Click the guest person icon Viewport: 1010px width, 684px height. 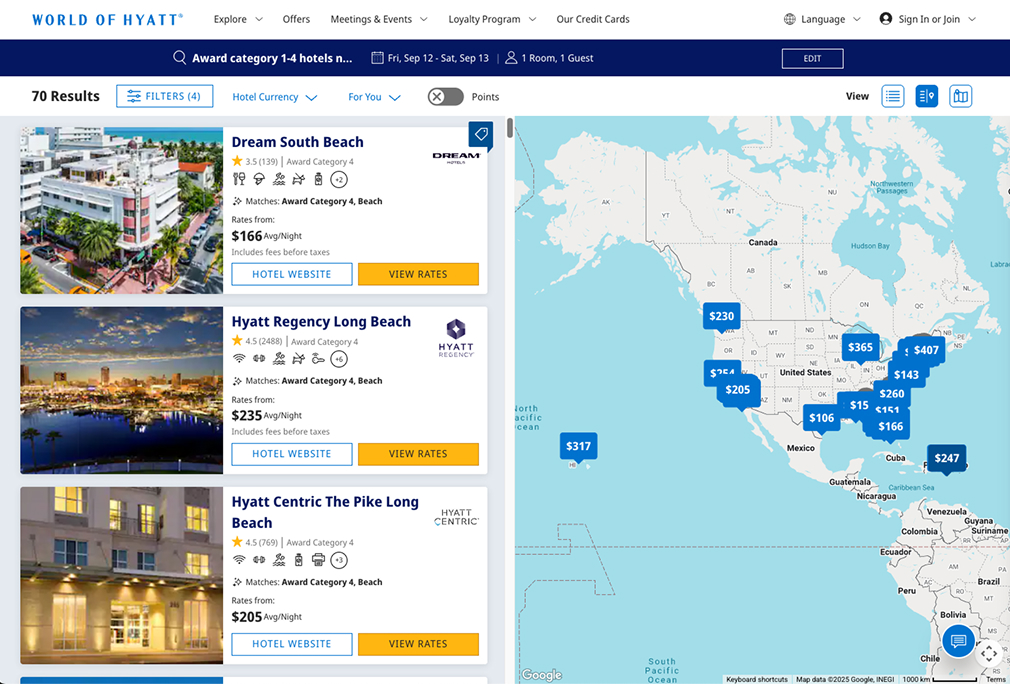pos(511,58)
